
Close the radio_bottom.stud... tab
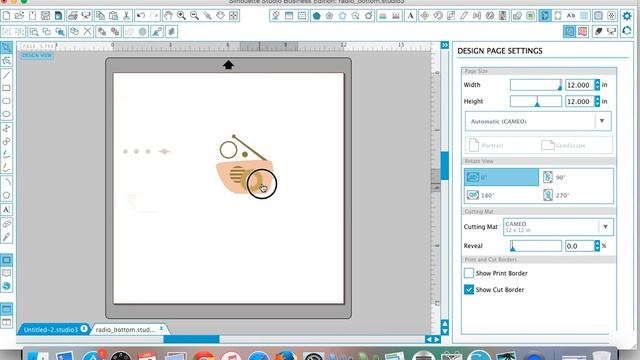(162, 328)
